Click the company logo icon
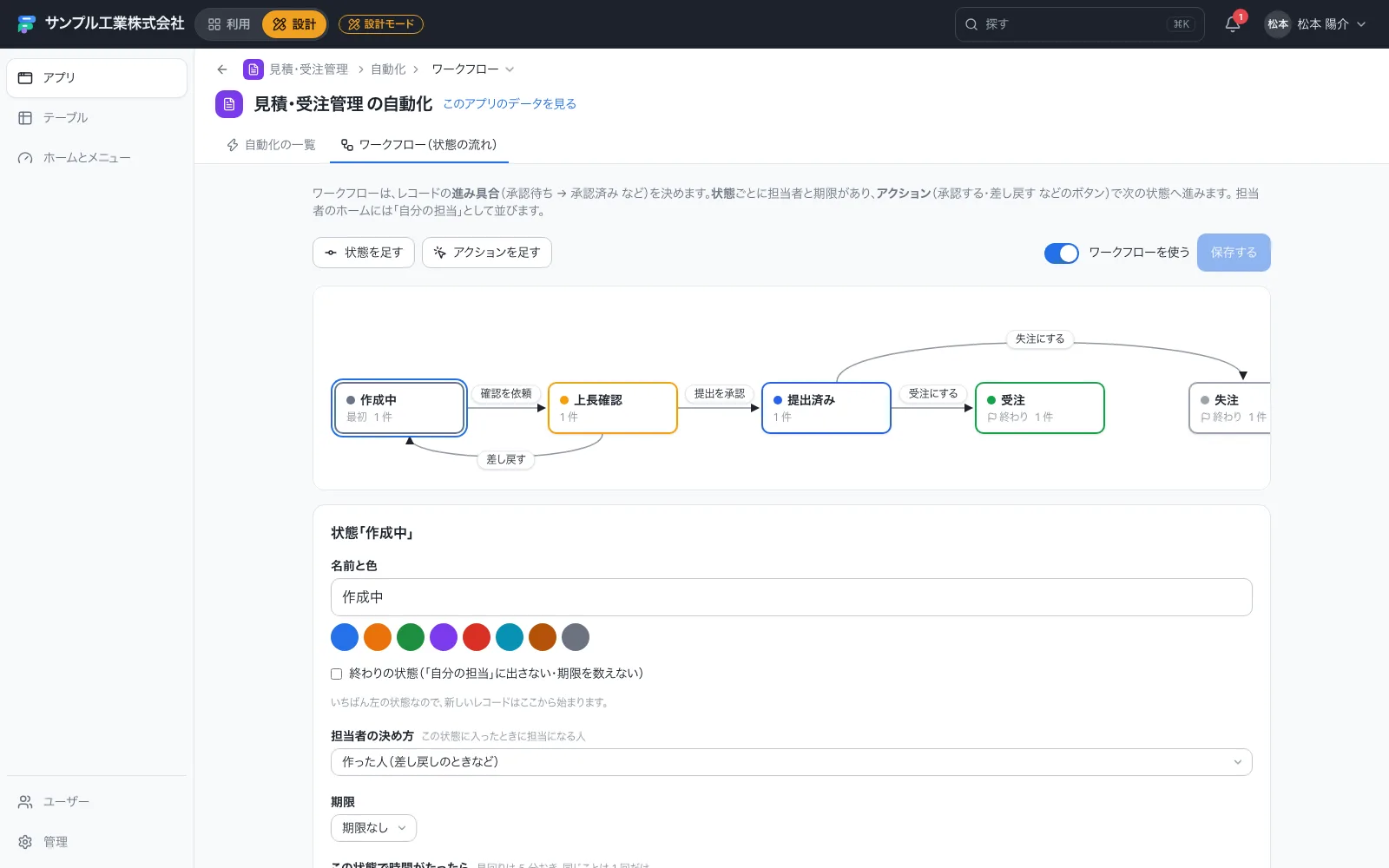1389x868 pixels. click(x=26, y=24)
